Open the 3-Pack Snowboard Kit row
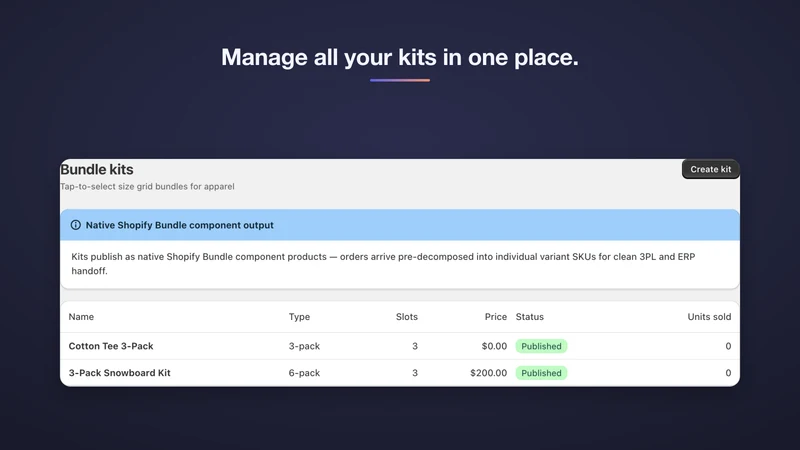This screenshot has width=800, height=450. [x=400, y=373]
